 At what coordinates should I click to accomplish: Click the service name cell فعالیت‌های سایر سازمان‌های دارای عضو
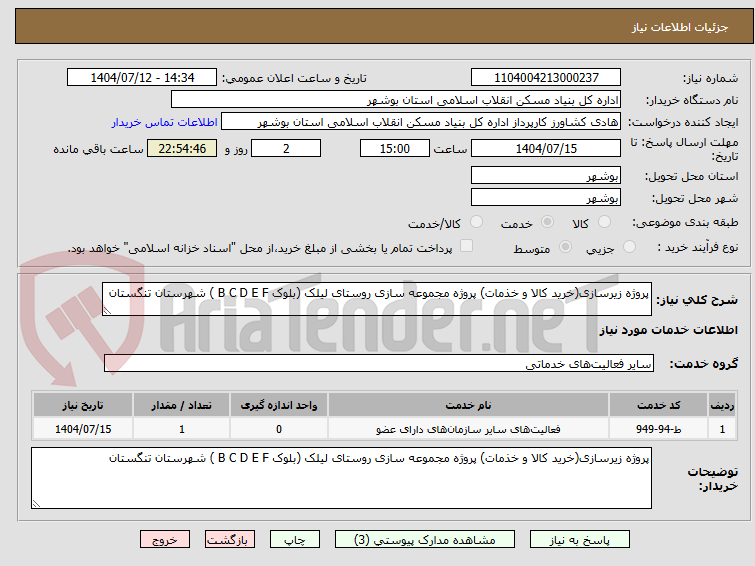click(x=468, y=429)
